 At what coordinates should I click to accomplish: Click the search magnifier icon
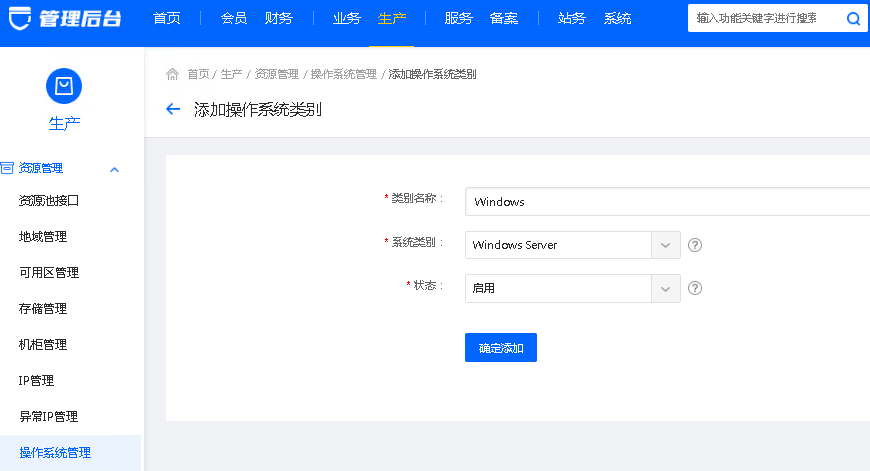[x=852, y=18]
